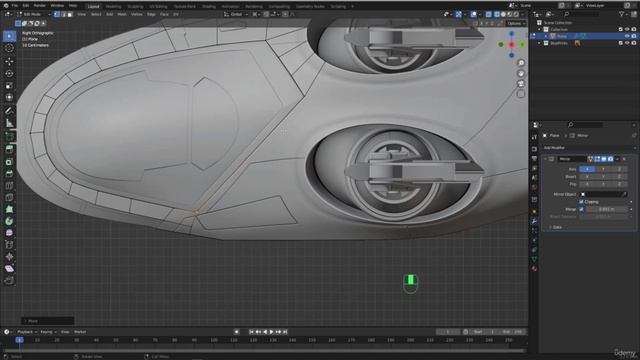
Task: Switch to the UV Editing workspace tab
Action: coord(158,7)
